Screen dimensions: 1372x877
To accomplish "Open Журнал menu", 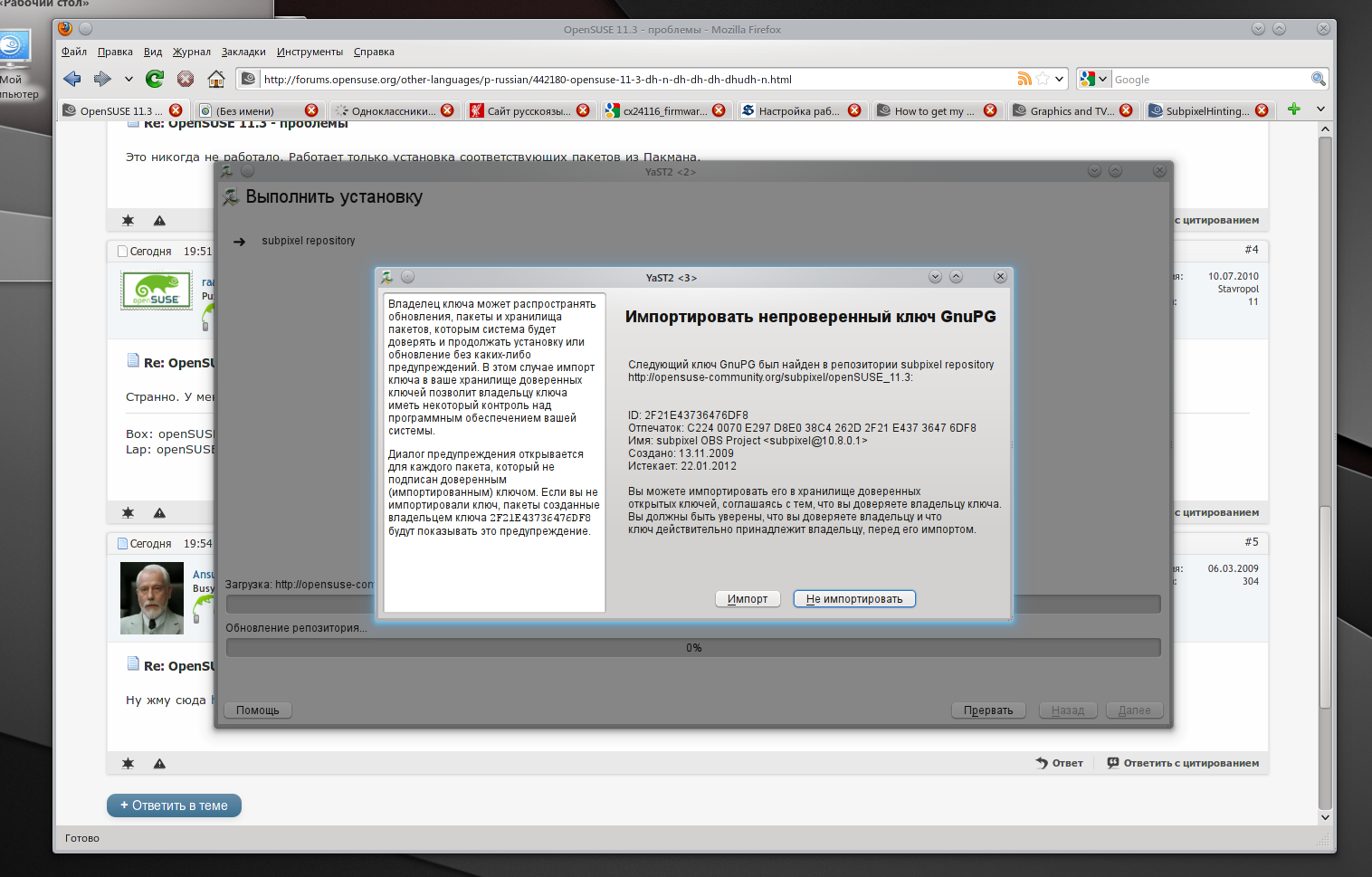I will click(192, 52).
